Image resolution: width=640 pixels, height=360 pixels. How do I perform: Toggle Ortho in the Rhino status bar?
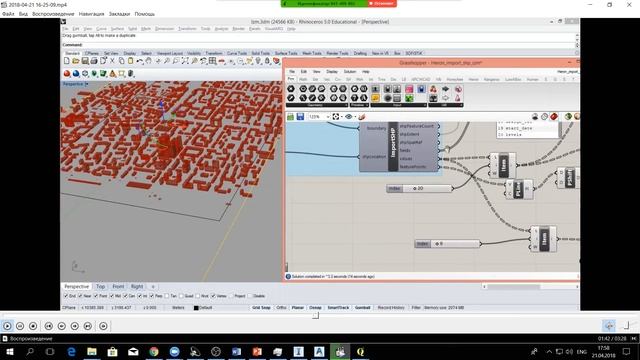tap(282, 308)
